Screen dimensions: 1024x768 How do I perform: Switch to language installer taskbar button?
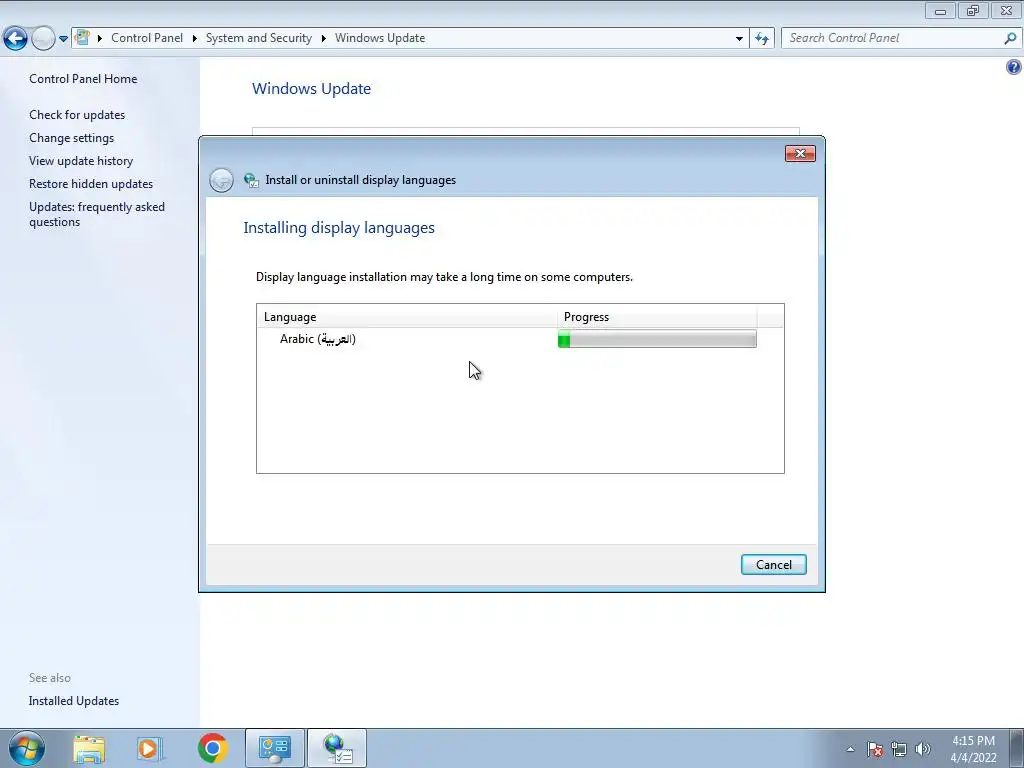coord(337,748)
